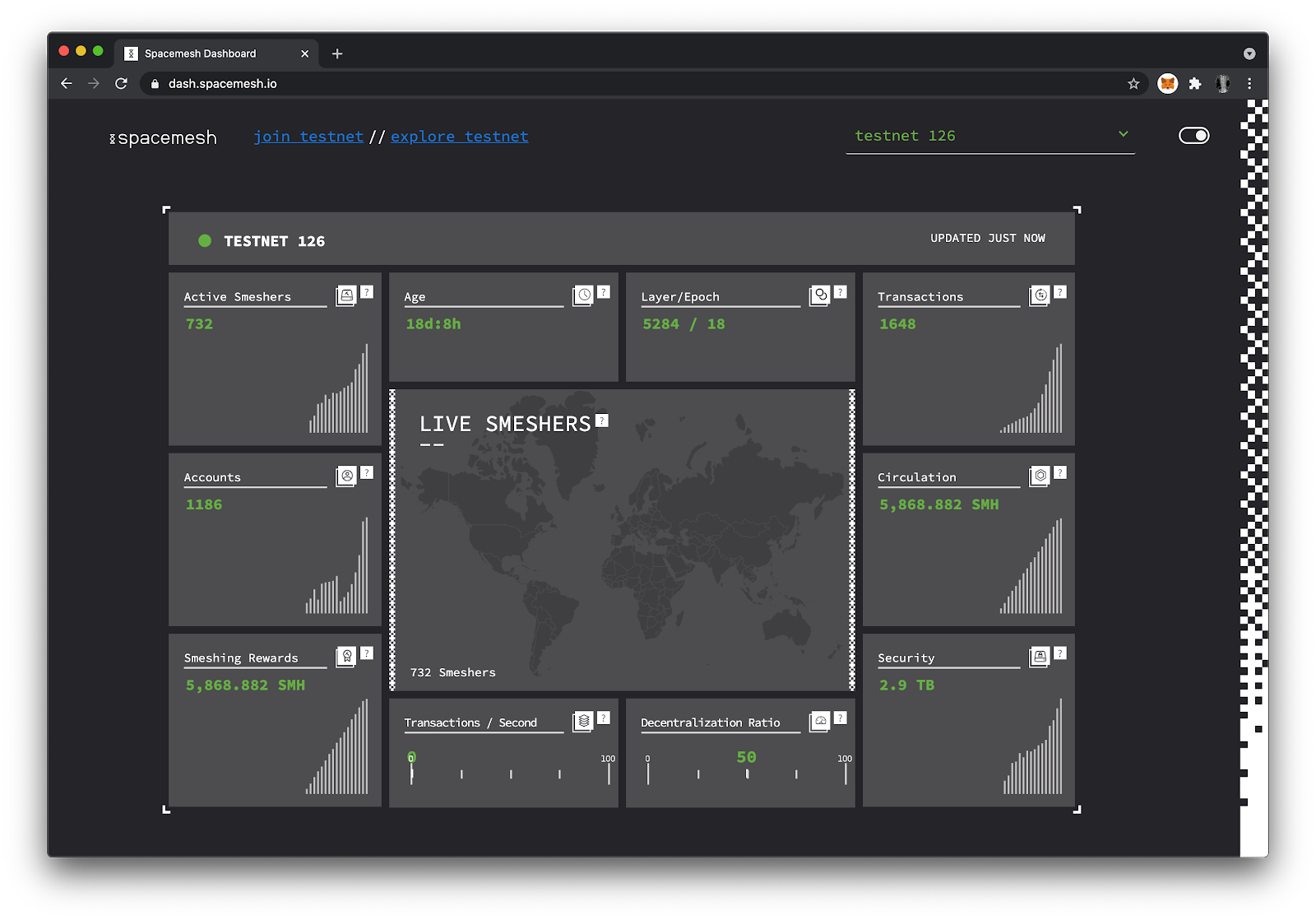Click the spacemesh logo

[x=163, y=137]
